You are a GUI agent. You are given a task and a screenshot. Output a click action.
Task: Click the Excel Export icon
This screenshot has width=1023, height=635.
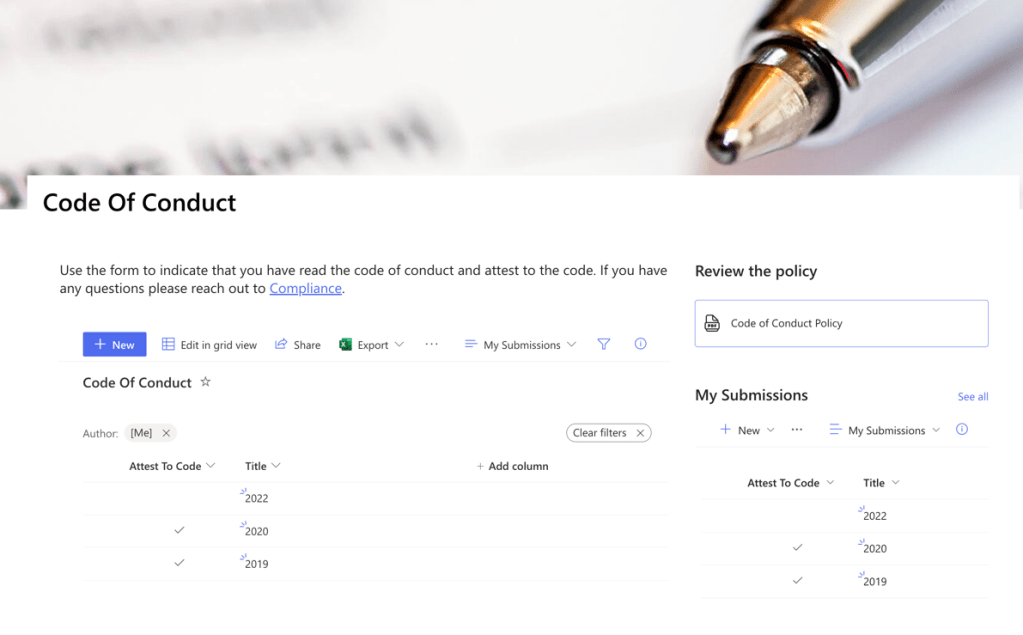[x=346, y=345]
